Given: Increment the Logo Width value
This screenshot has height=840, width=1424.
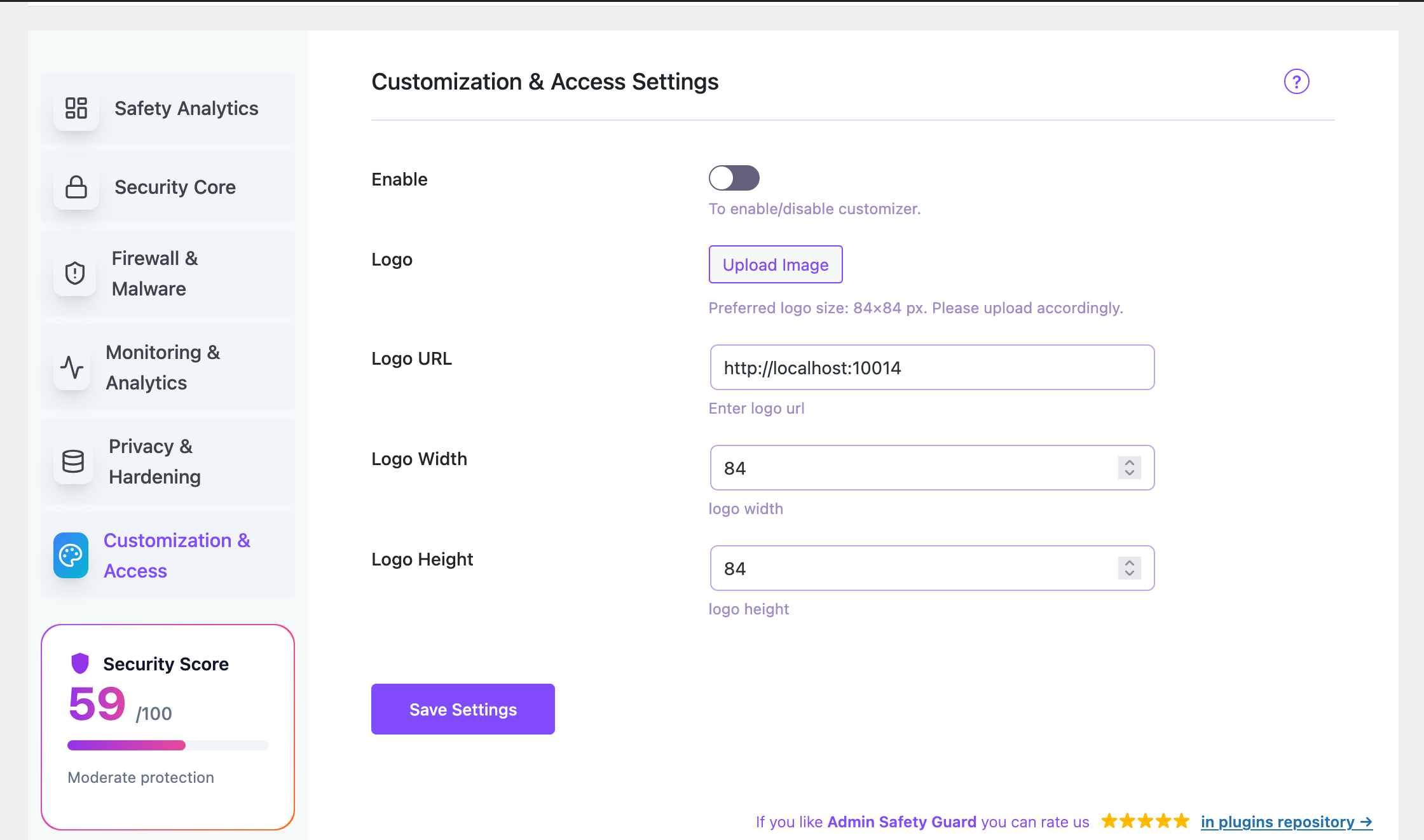Looking at the screenshot, I should [x=1128, y=463].
